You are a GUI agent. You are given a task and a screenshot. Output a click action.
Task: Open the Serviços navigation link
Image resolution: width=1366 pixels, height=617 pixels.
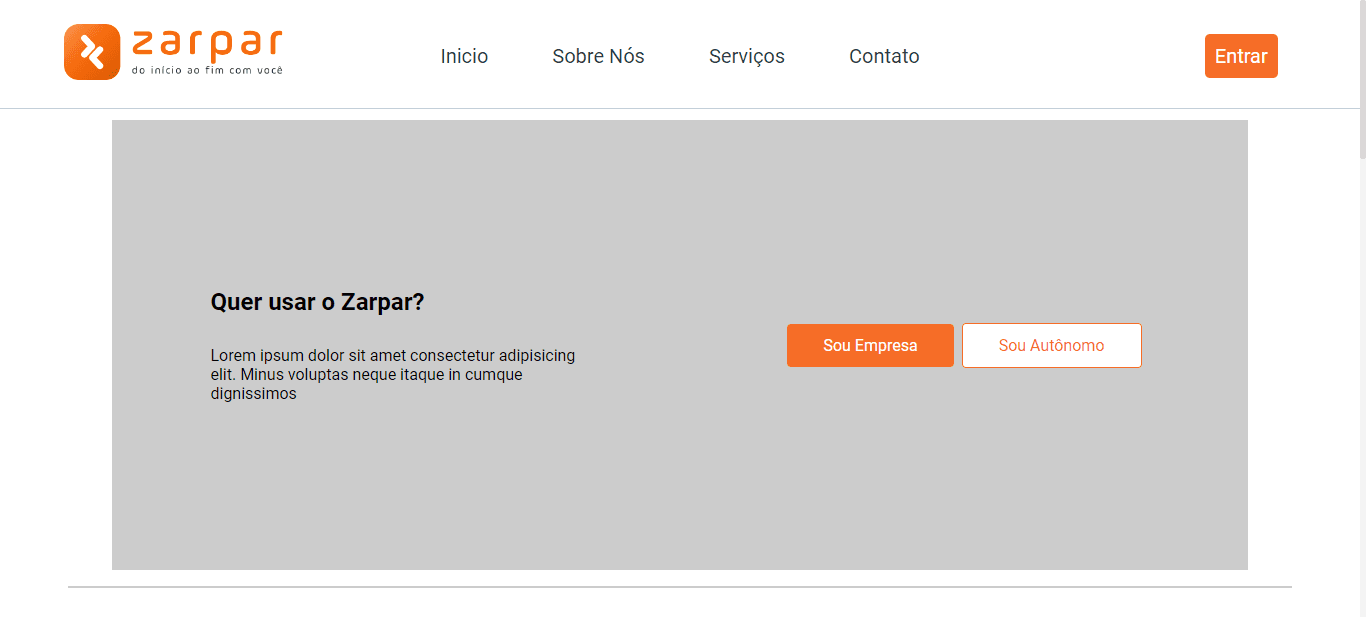coord(747,56)
